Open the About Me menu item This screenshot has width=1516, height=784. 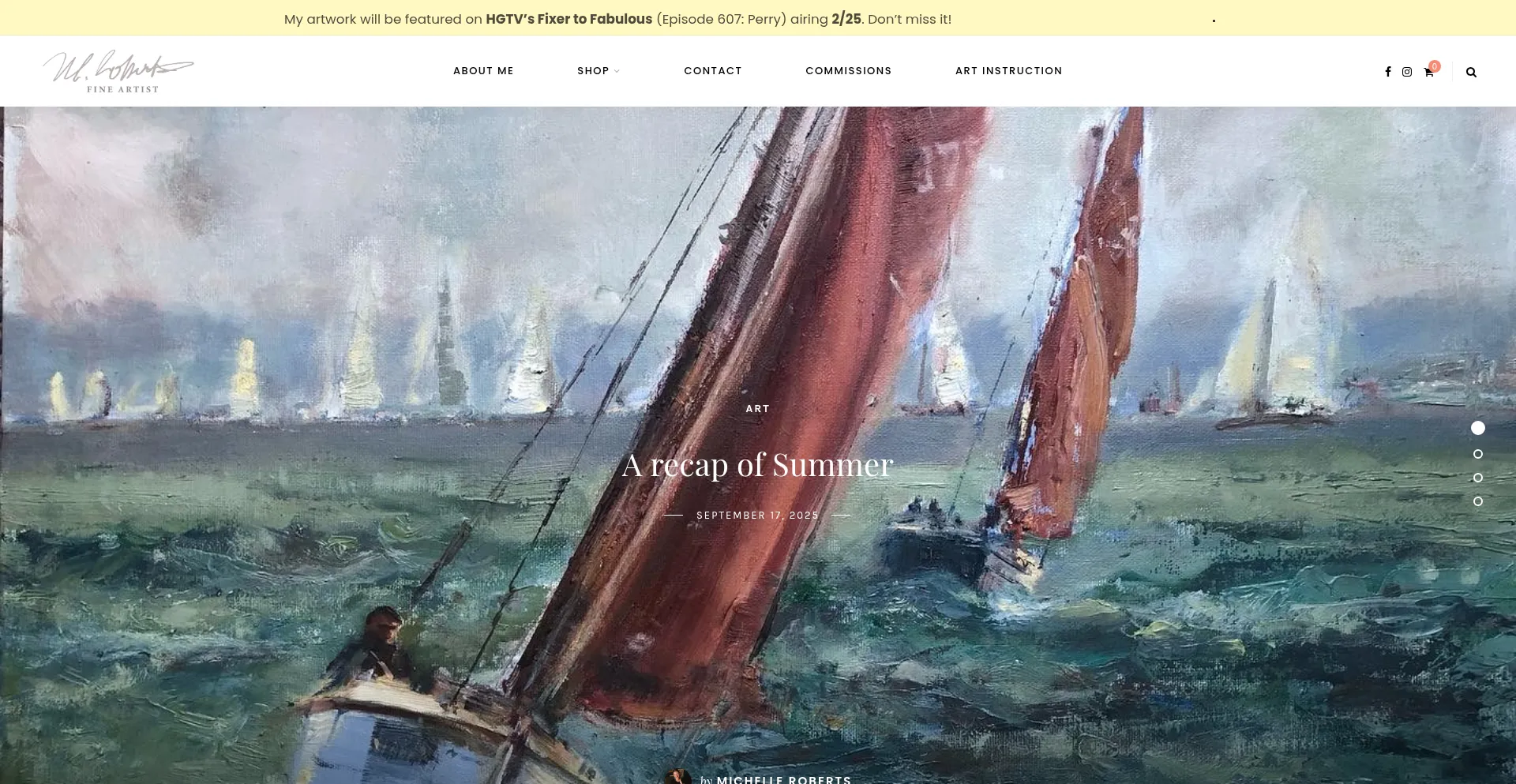(x=483, y=71)
